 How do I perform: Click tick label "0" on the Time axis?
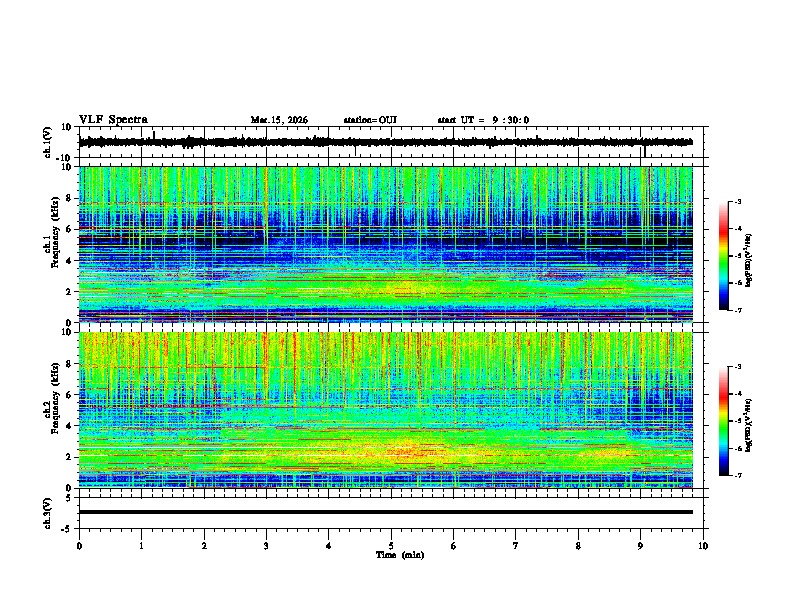(79, 546)
